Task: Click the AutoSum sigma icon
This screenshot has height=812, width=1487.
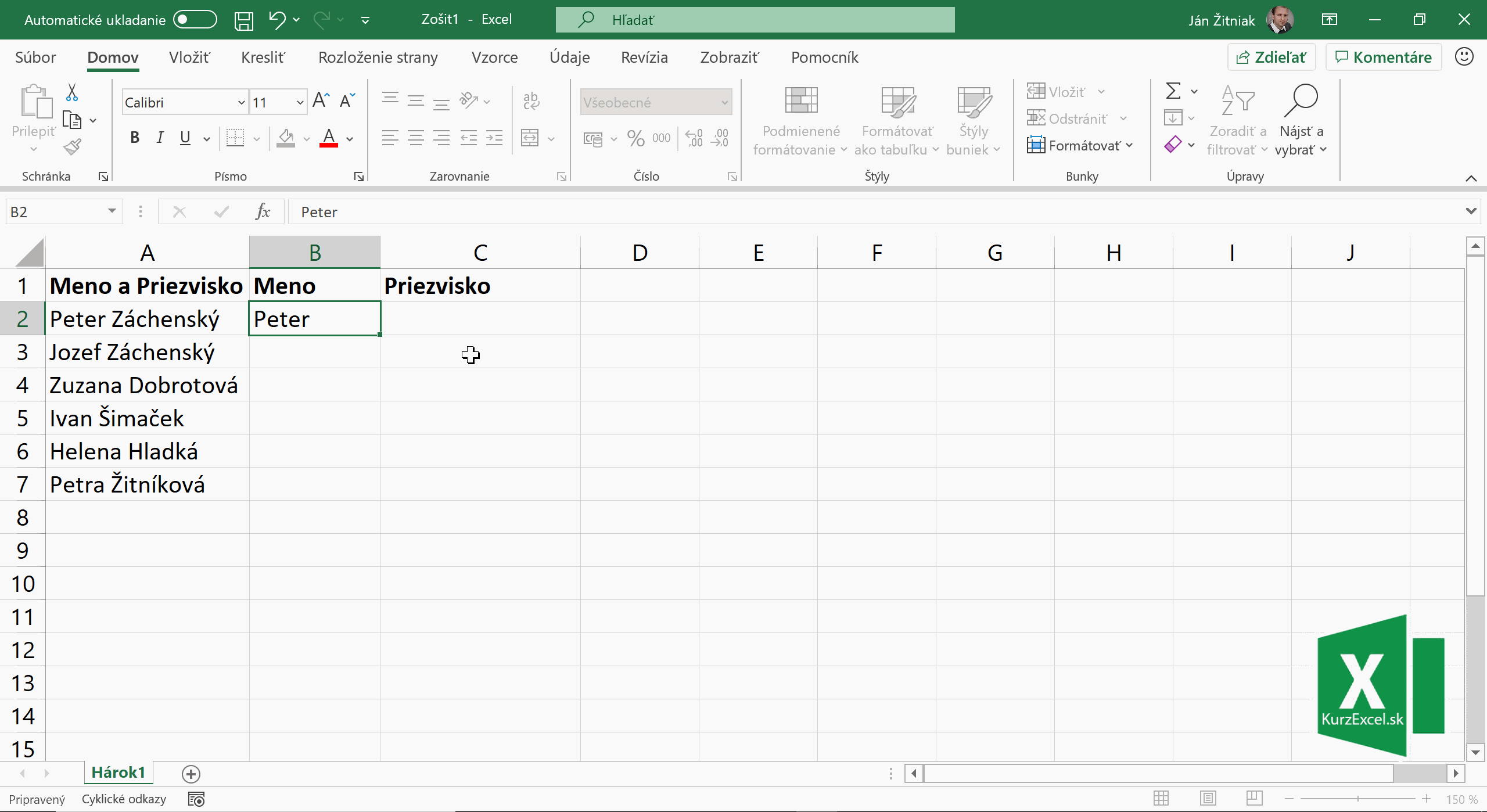Action: click(x=1173, y=91)
